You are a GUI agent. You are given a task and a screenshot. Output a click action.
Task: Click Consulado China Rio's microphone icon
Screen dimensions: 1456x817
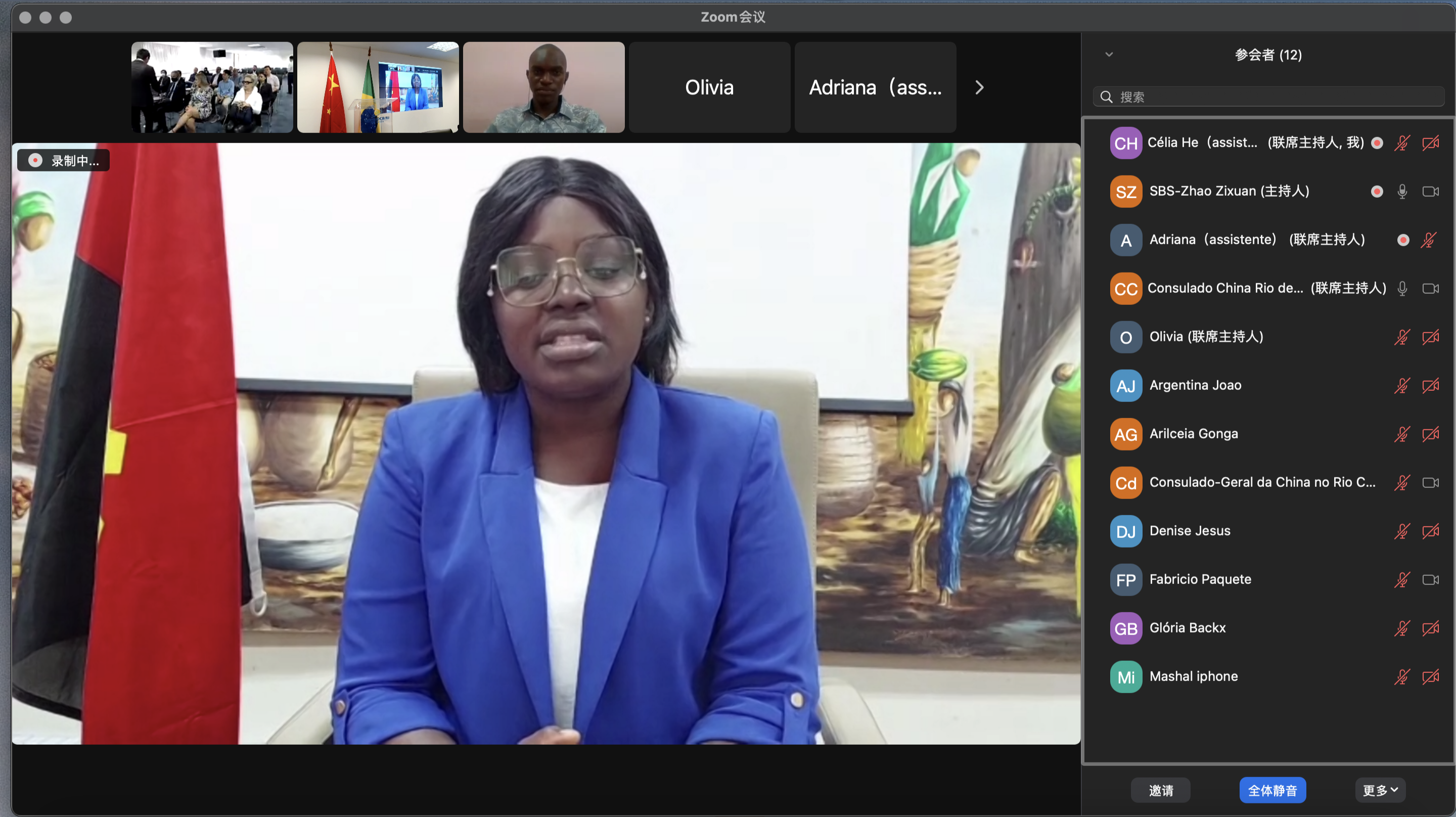(1402, 289)
